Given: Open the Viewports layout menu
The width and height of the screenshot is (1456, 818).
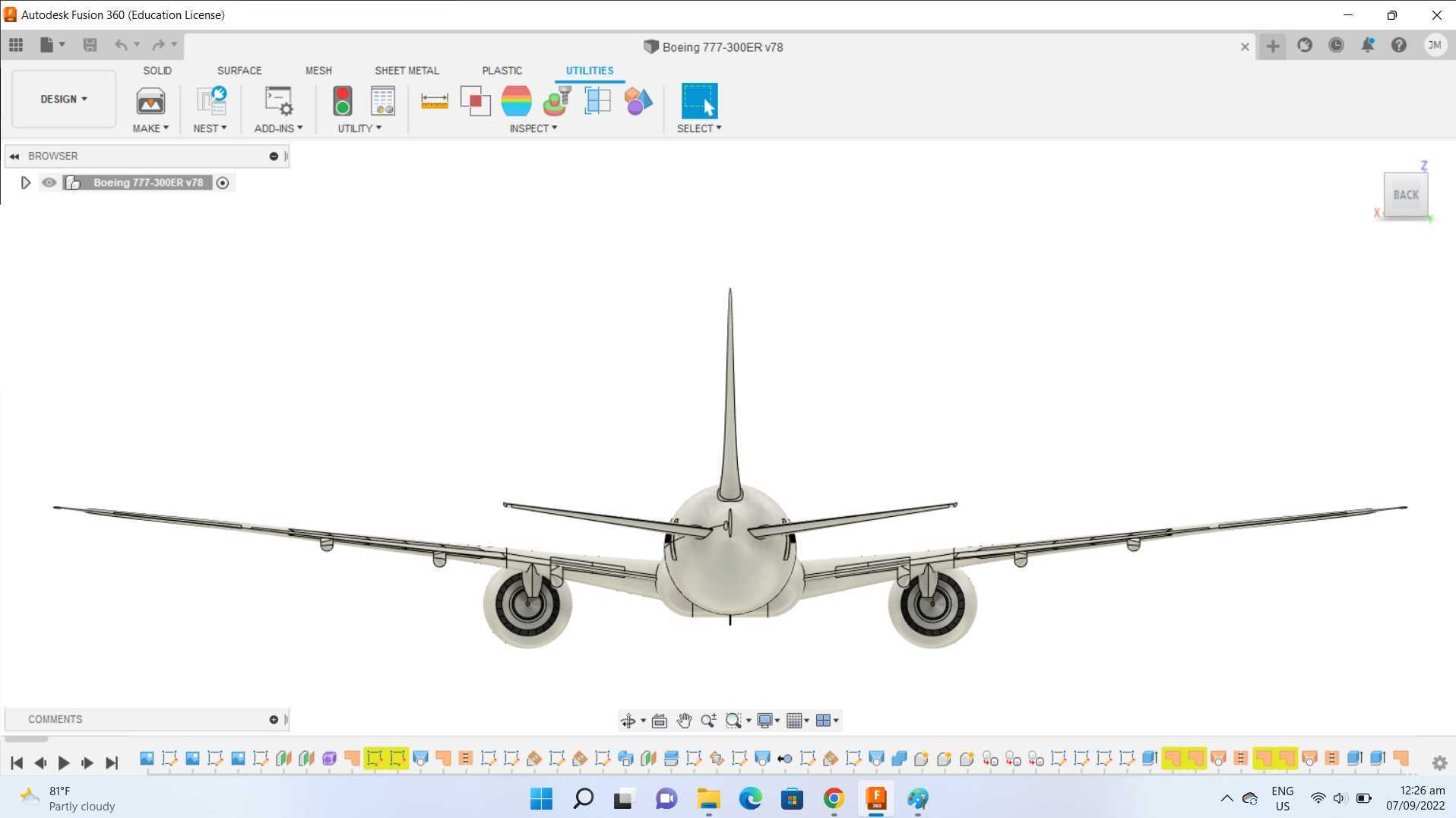Looking at the screenshot, I should tap(827, 721).
